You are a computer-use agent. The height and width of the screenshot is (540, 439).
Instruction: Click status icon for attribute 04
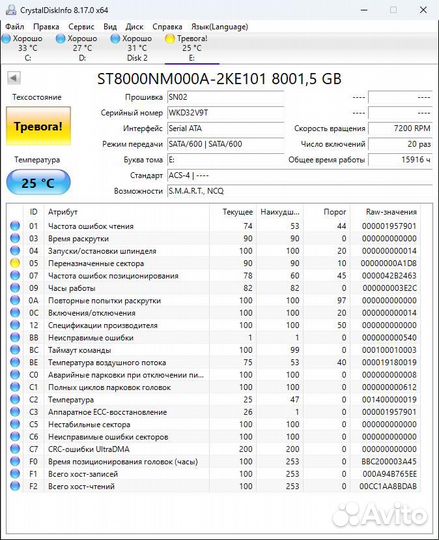coord(15,251)
